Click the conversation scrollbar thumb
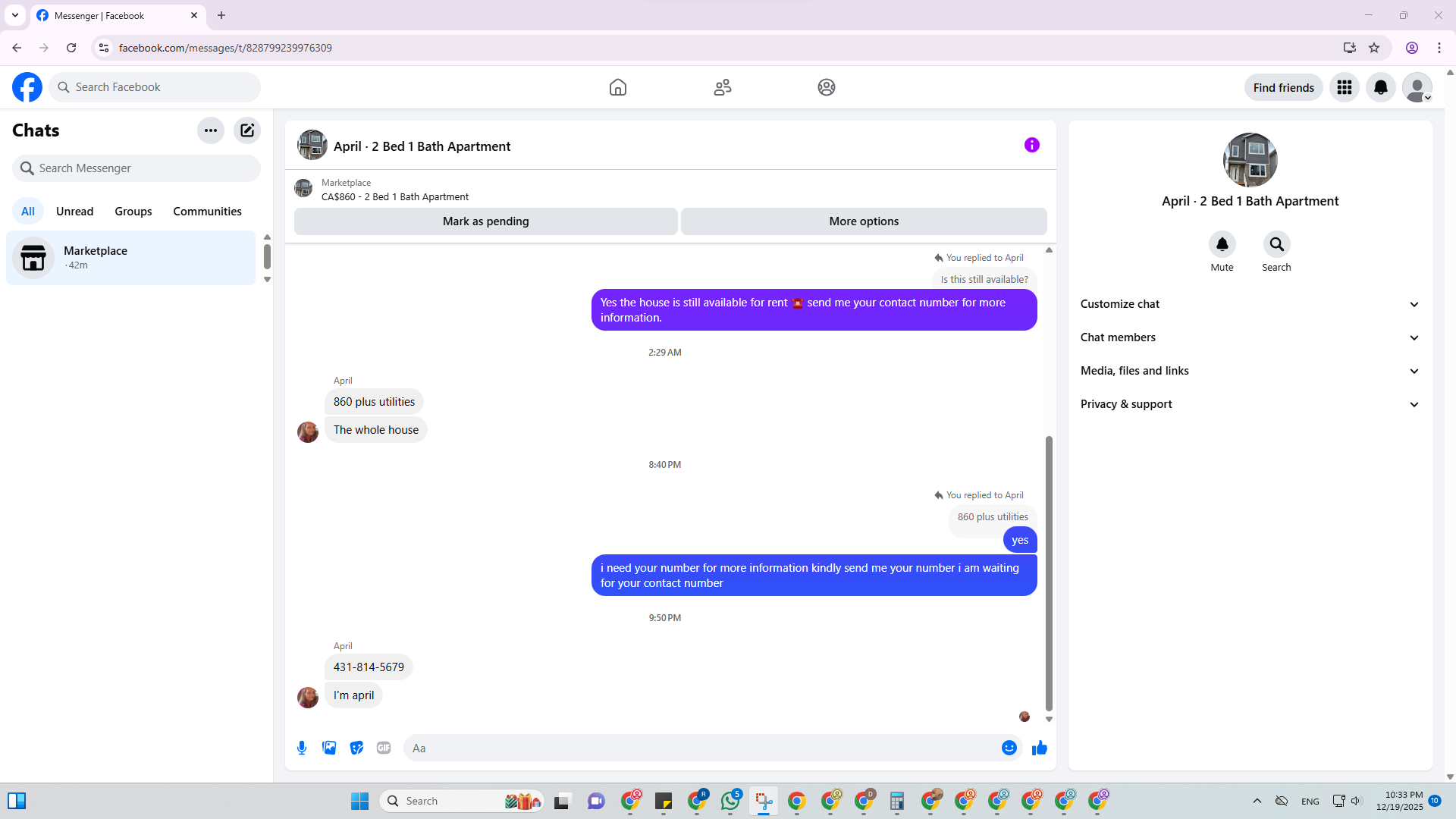 click(x=1049, y=573)
